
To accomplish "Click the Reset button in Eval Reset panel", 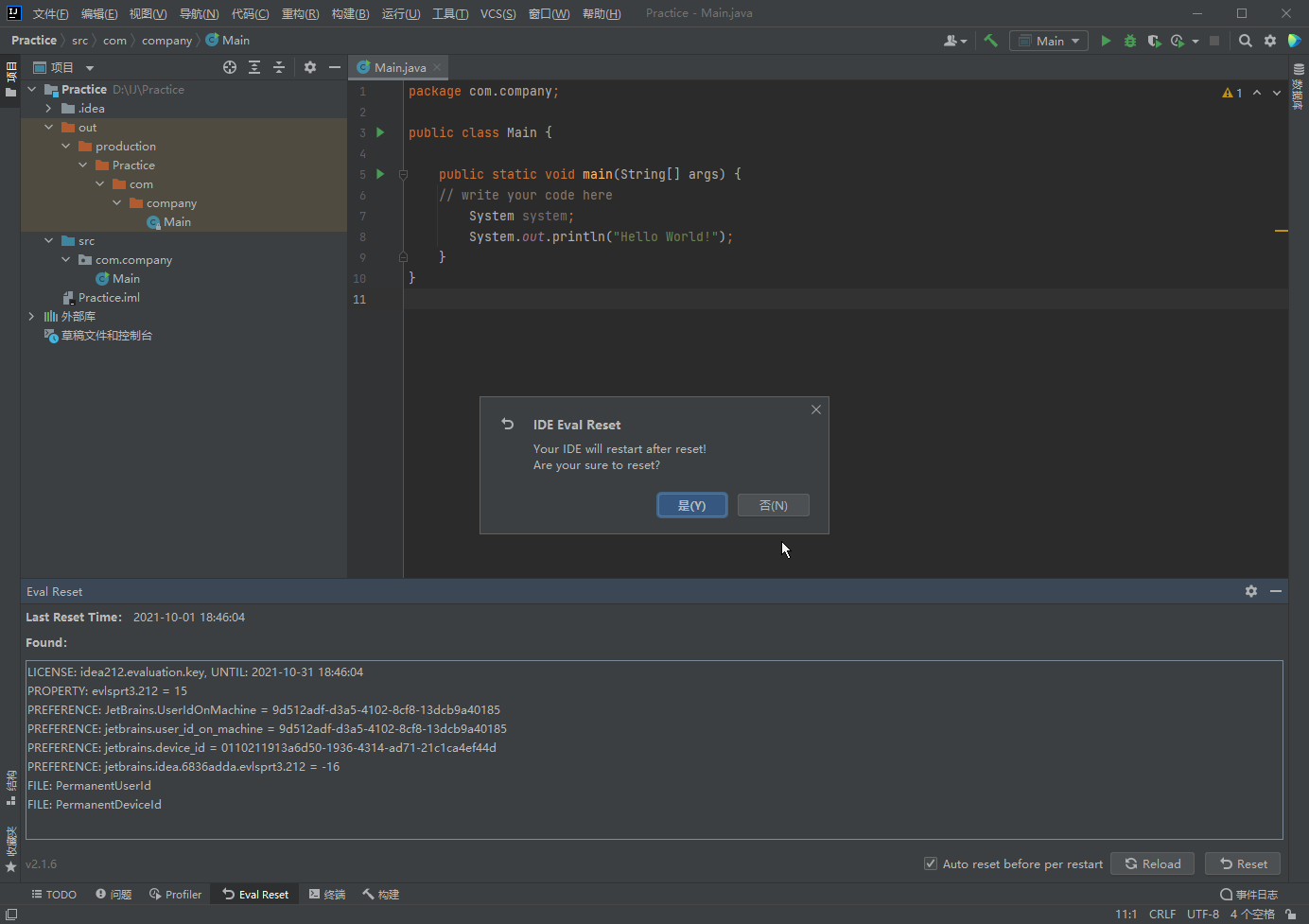I will 1243,863.
